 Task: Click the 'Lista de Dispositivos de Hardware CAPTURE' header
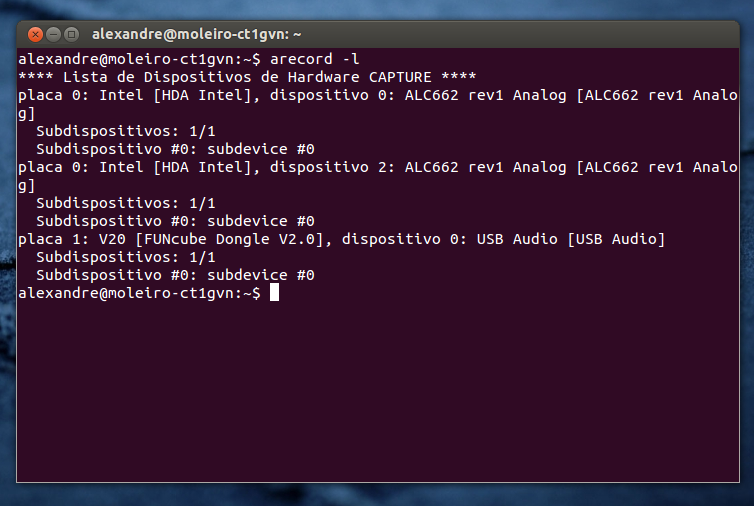tap(247, 77)
